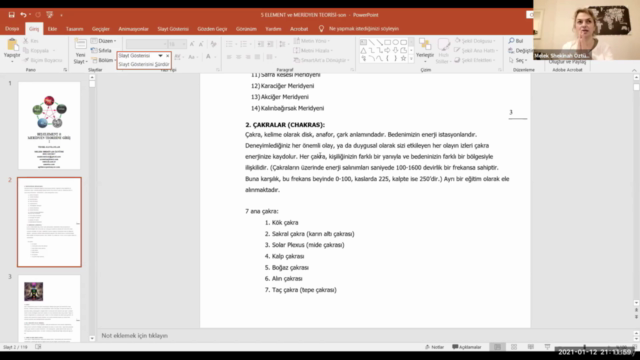Click "Karaciğer Meridyeni" list item text
This screenshot has width=640, height=360.
point(287,86)
